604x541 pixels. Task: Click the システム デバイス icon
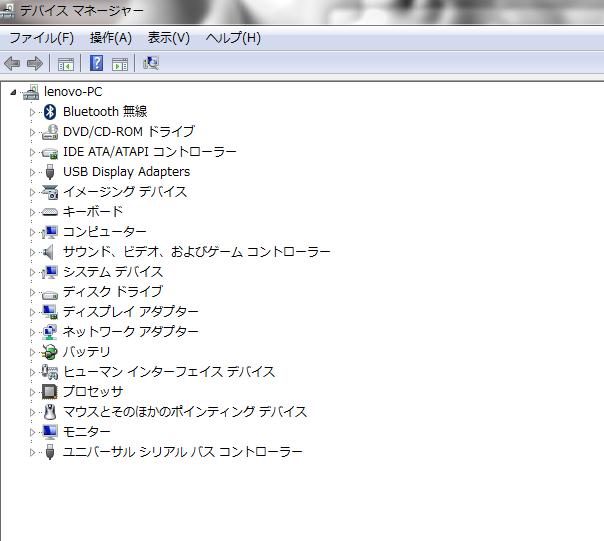pos(50,272)
